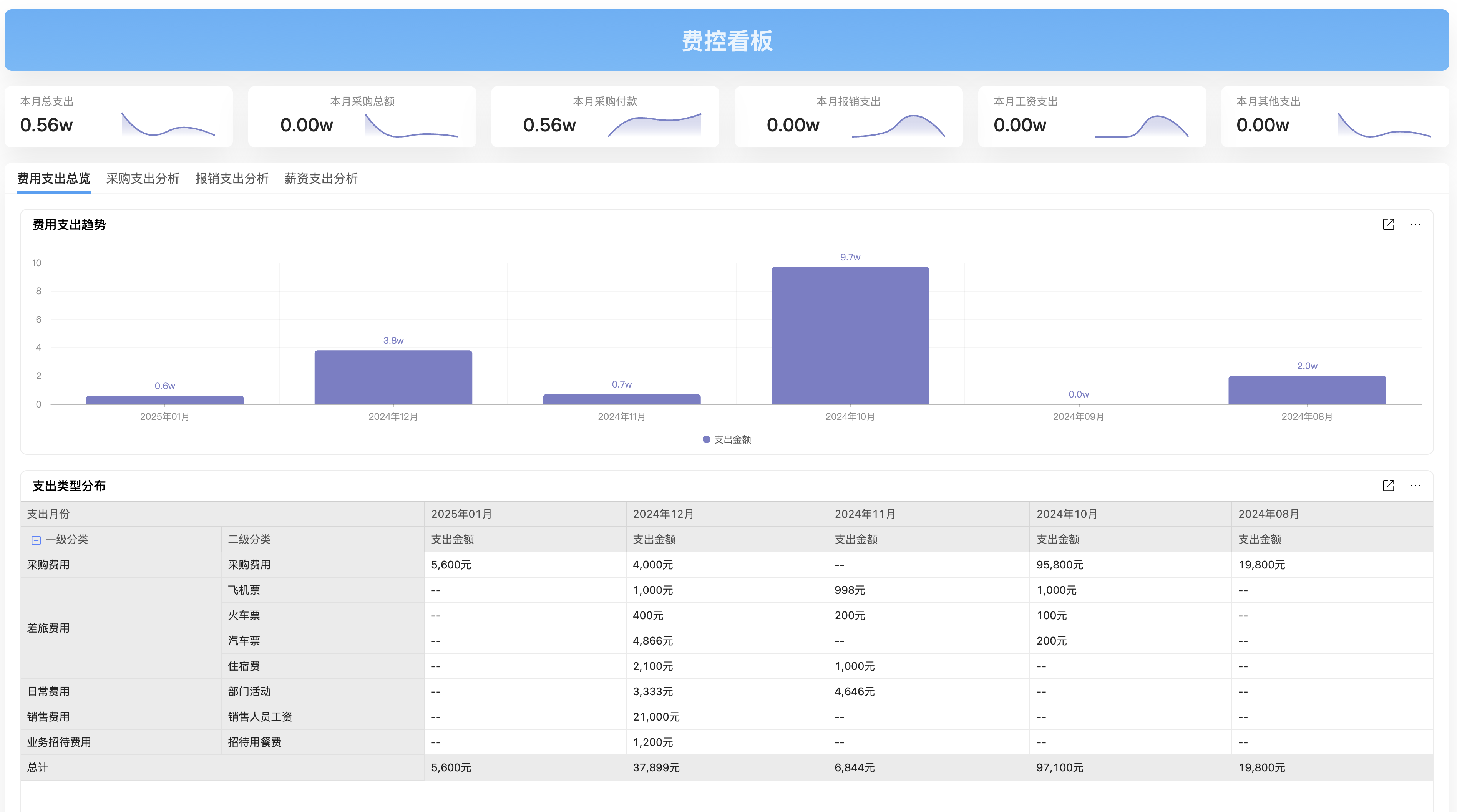The width and height of the screenshot is (1457, 812).
Task: Click the 汽车票 row label
Action: click(322, 641)
